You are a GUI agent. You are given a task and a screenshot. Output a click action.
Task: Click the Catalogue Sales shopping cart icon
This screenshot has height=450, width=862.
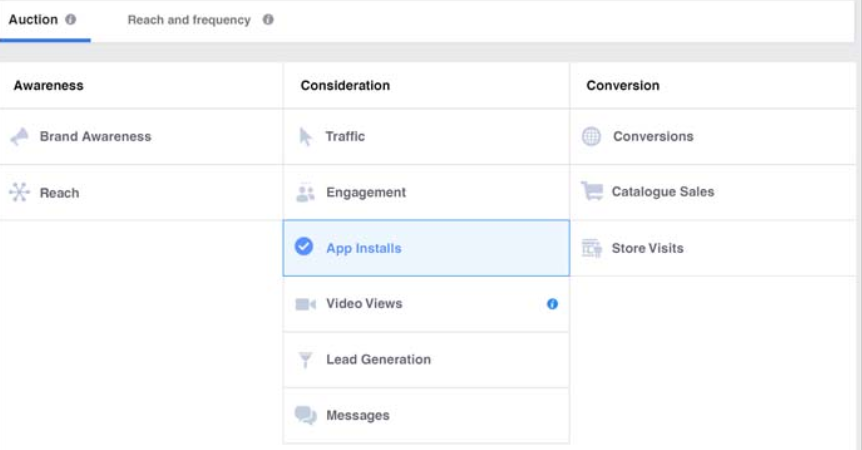tap(592, 192)
